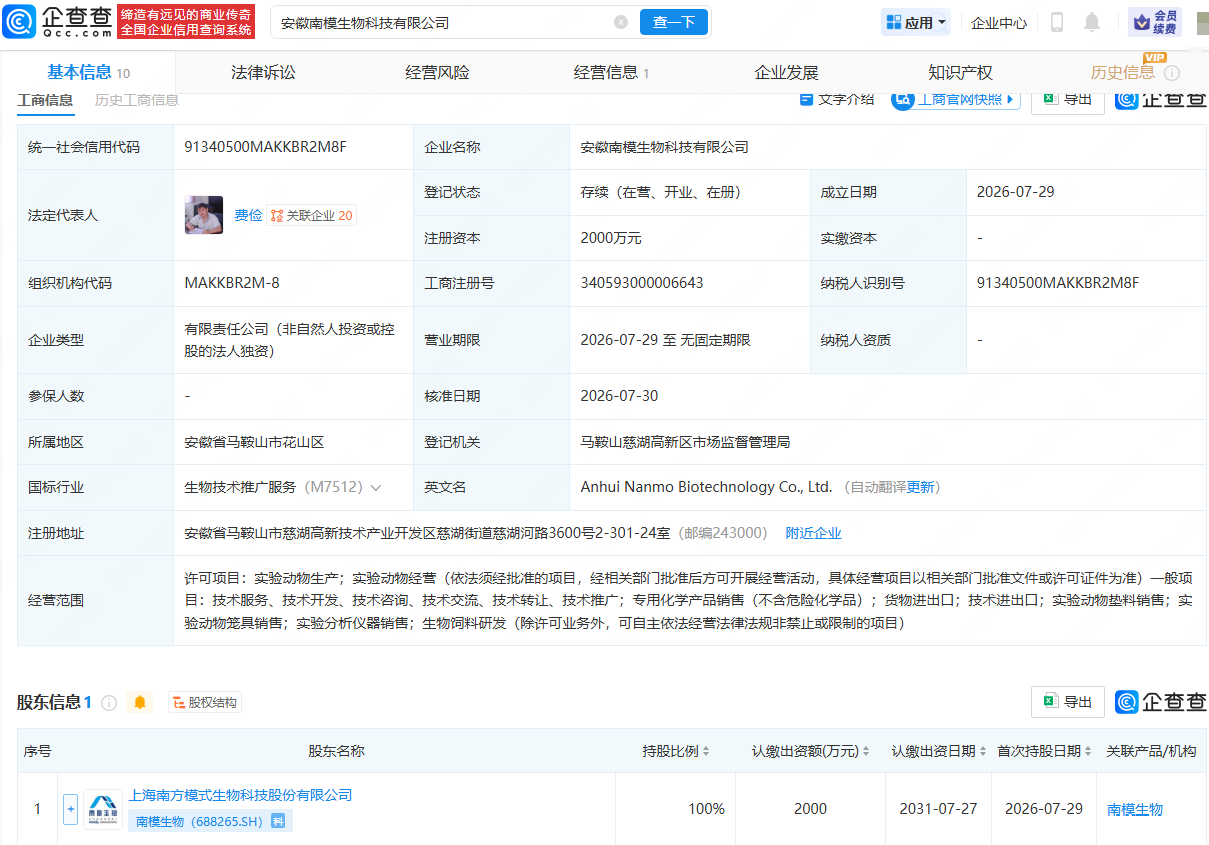Click the 会员续费 crown badge
1209x845 pixels.
(1155, 22)
